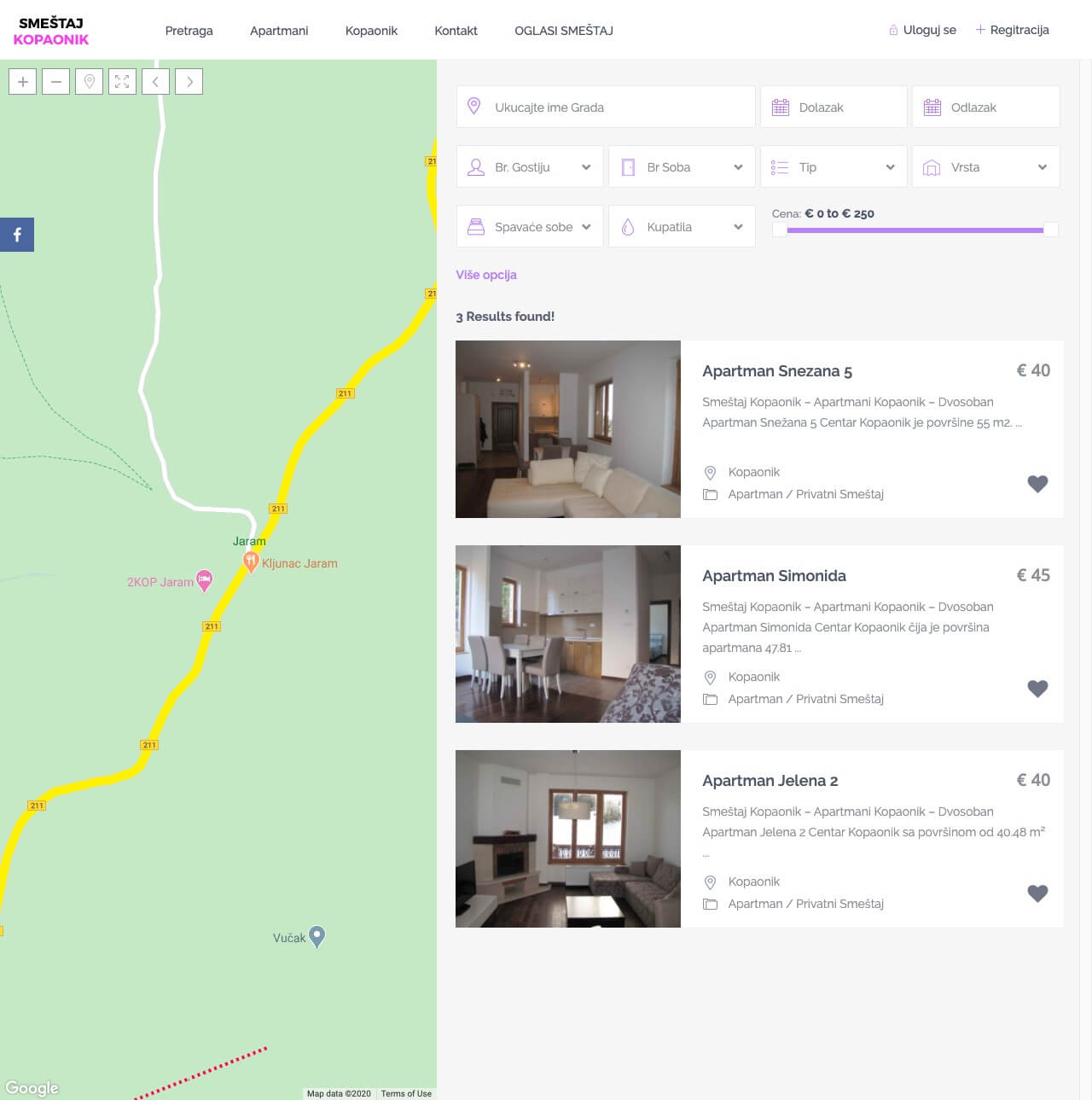Screen dimensions: 1092x1100
Task: Expand the Br Soba dropdown
Action: coord(682,167)
